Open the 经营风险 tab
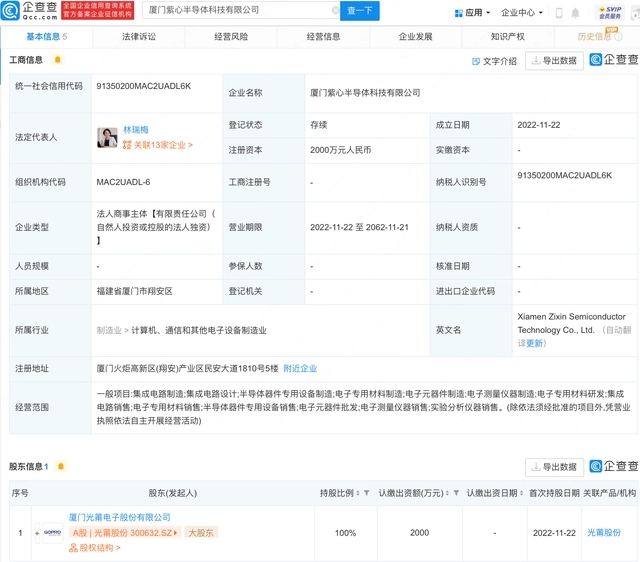 pos(231,37)
